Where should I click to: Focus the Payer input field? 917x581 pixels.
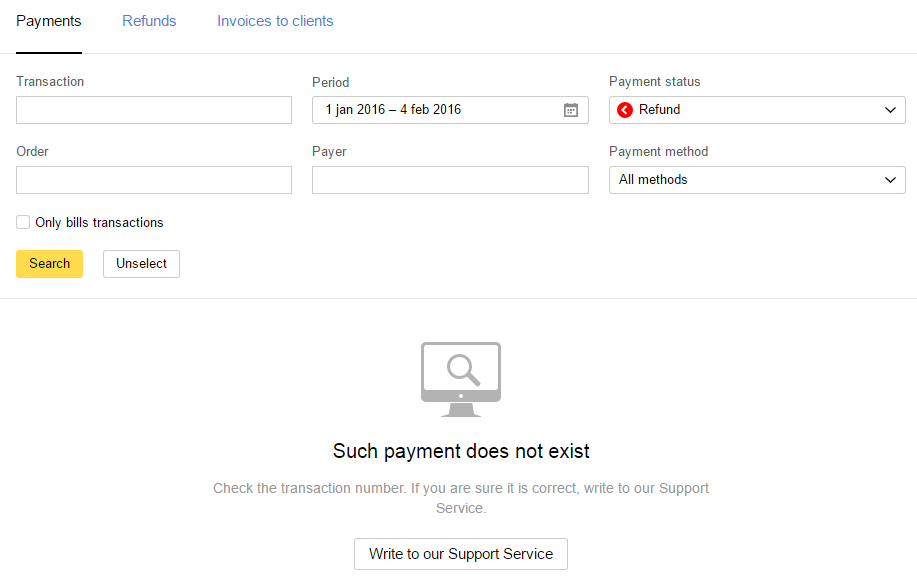pos(450,180)
